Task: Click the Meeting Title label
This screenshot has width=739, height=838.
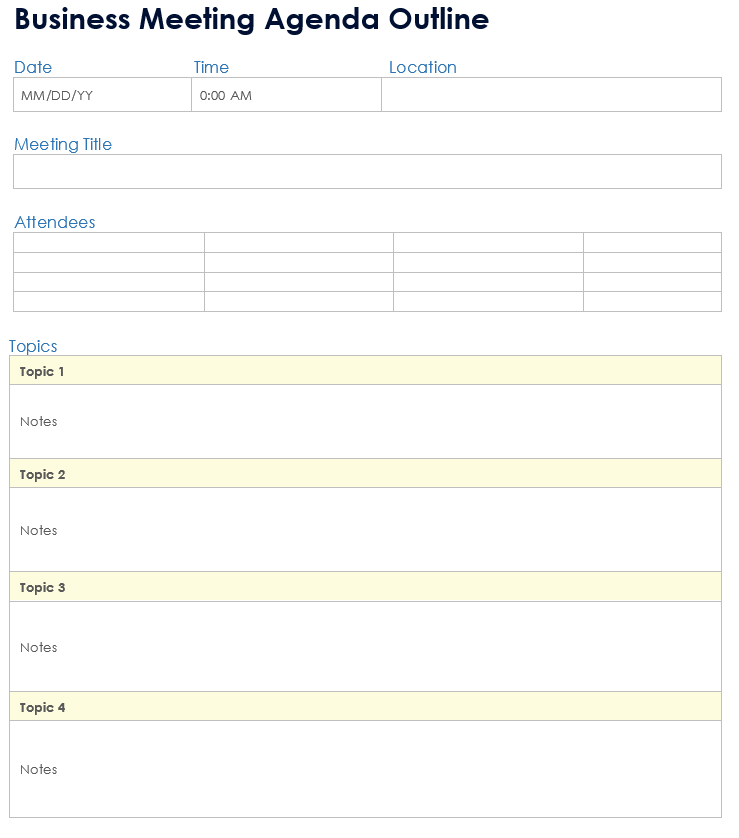Action: pyautogui.click(x=63, y=144)
